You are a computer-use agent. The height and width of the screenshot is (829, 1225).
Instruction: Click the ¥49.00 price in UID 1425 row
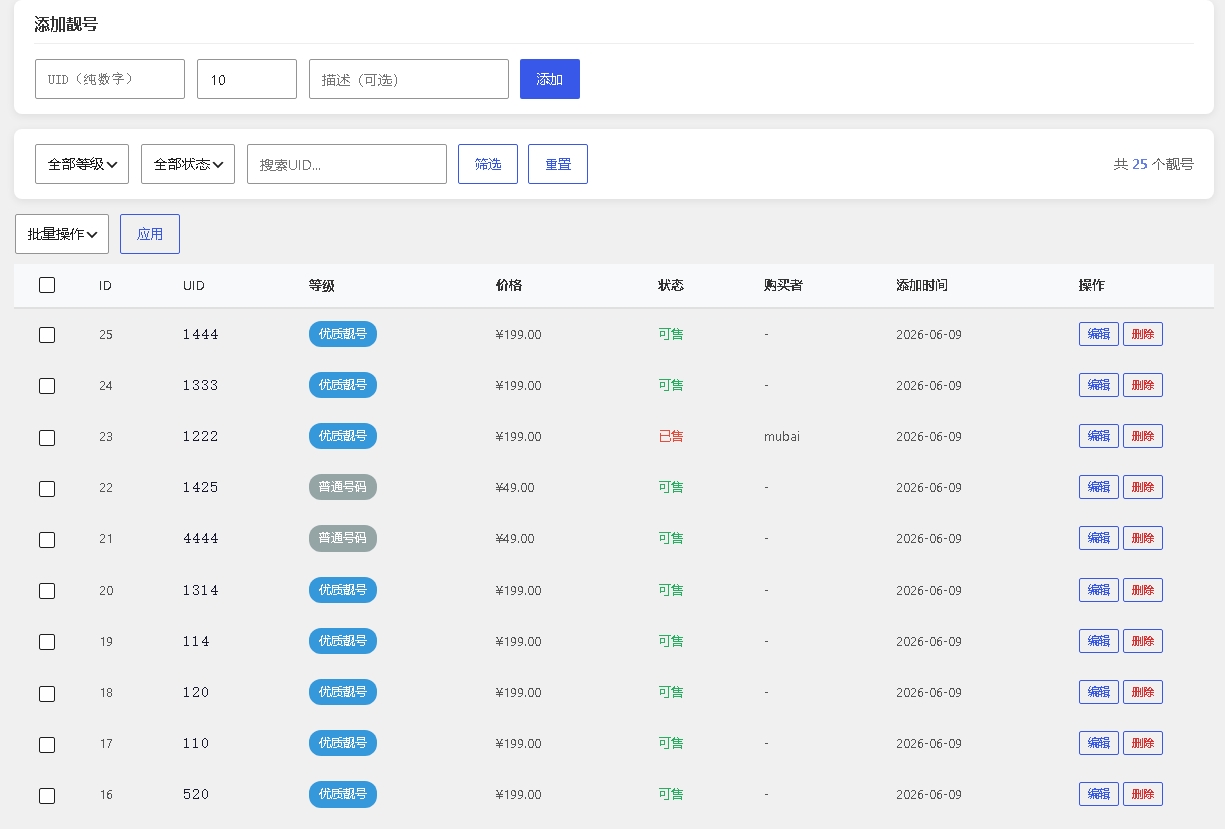(x=515, y=488)
